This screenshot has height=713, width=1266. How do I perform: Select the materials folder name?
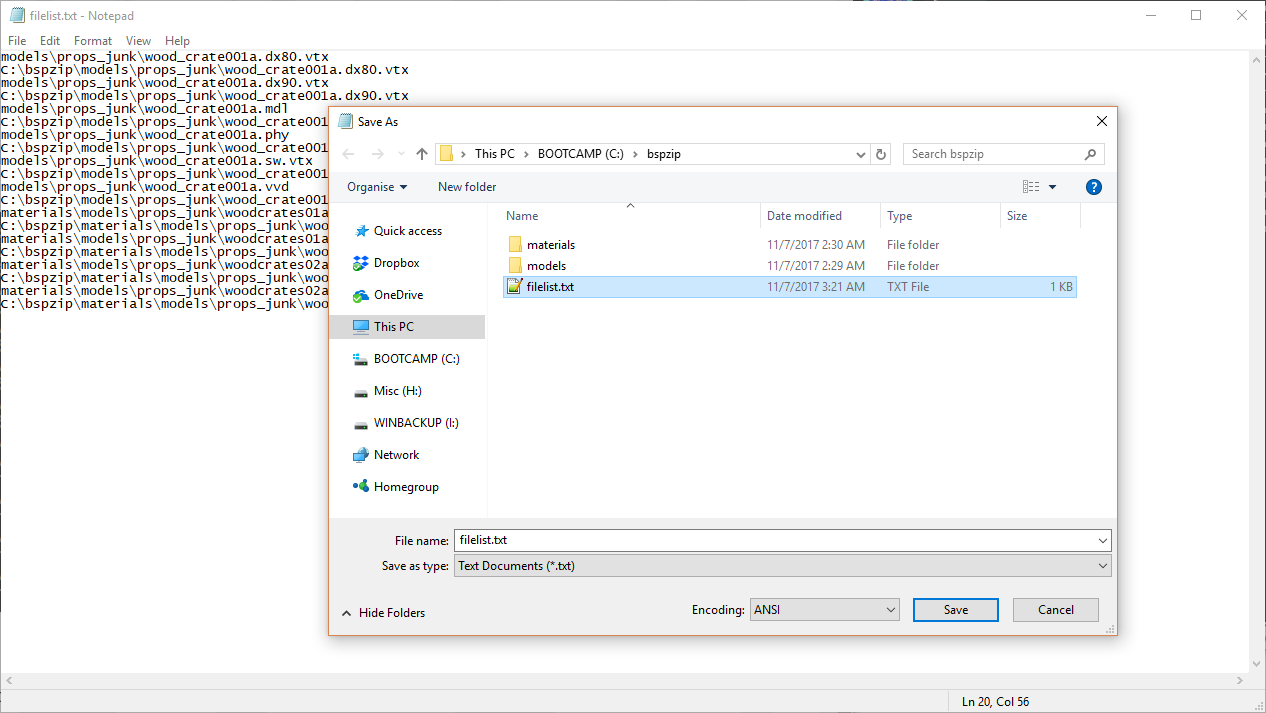[x=551, y=245]
